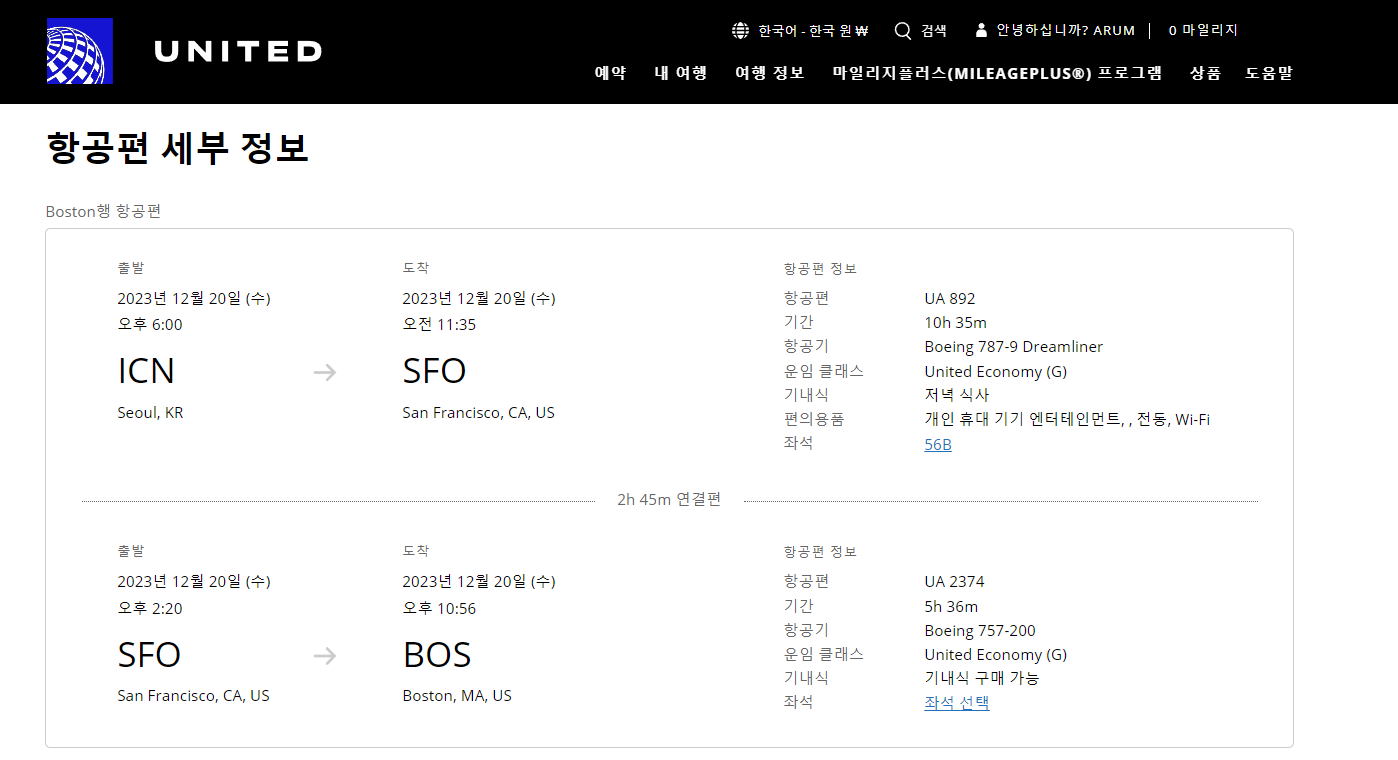Screen dimensions: 1398x760
Task: Click the departure time 오후 2:20
Action: pos(150,608)
